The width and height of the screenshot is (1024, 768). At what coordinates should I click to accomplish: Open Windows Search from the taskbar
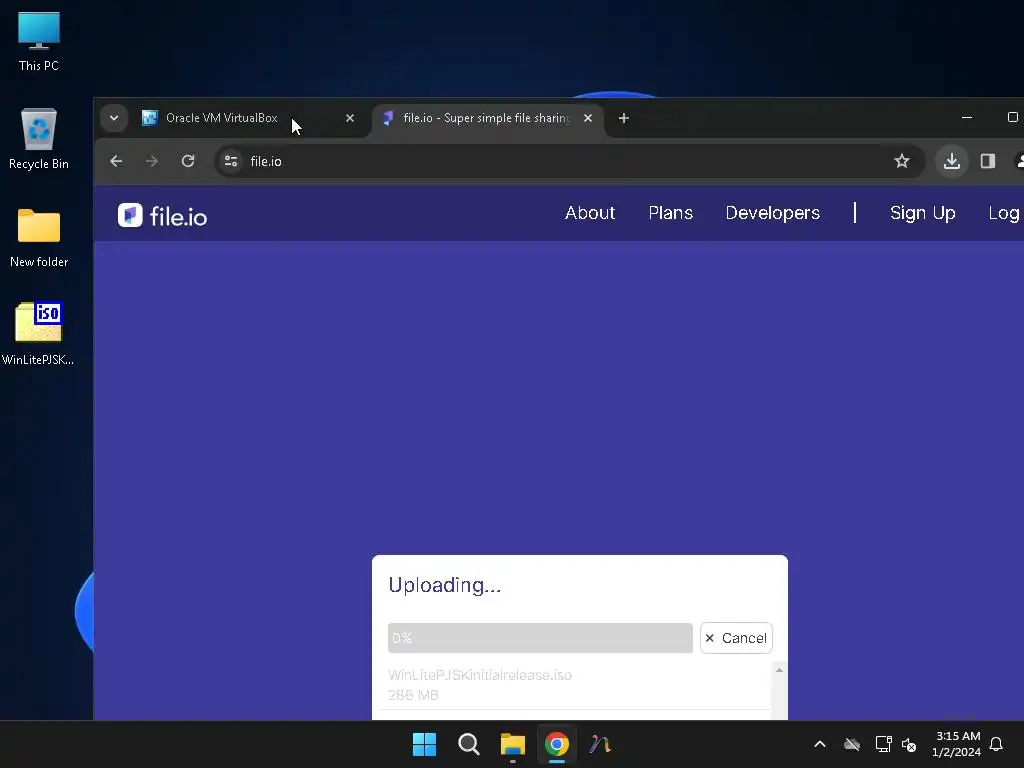point(468,744)
